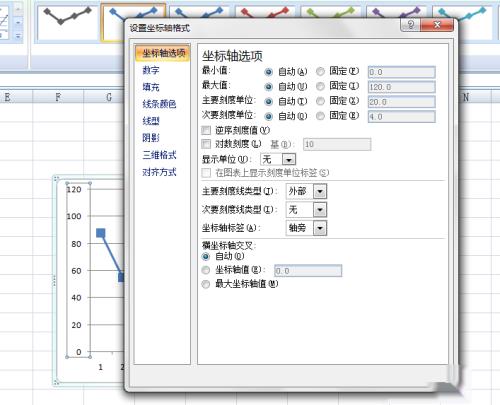The width and height of the screenshot is (500, 405).
Task: Select 自动 for 次要刻度单位
Action: [x=269, y=116]
